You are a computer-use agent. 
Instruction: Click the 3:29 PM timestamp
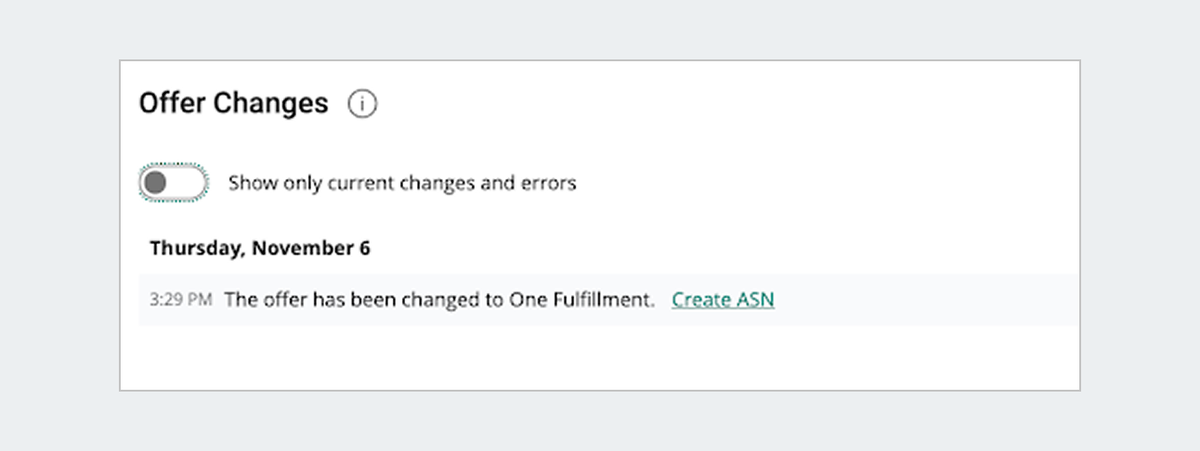180,299
